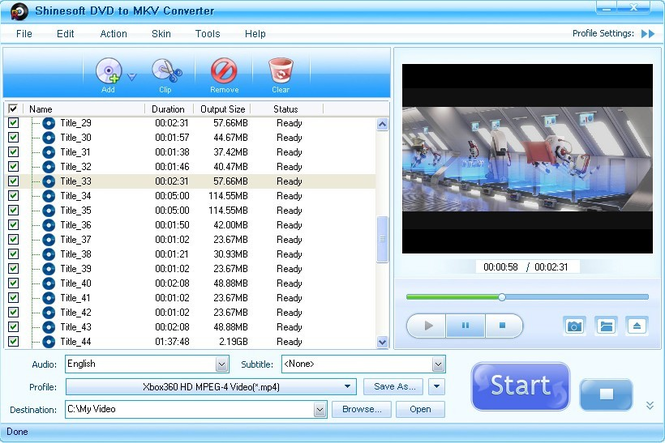This screenshot has width=665, height=443.
Task: Click the eject disc icon
Action: 637,326
